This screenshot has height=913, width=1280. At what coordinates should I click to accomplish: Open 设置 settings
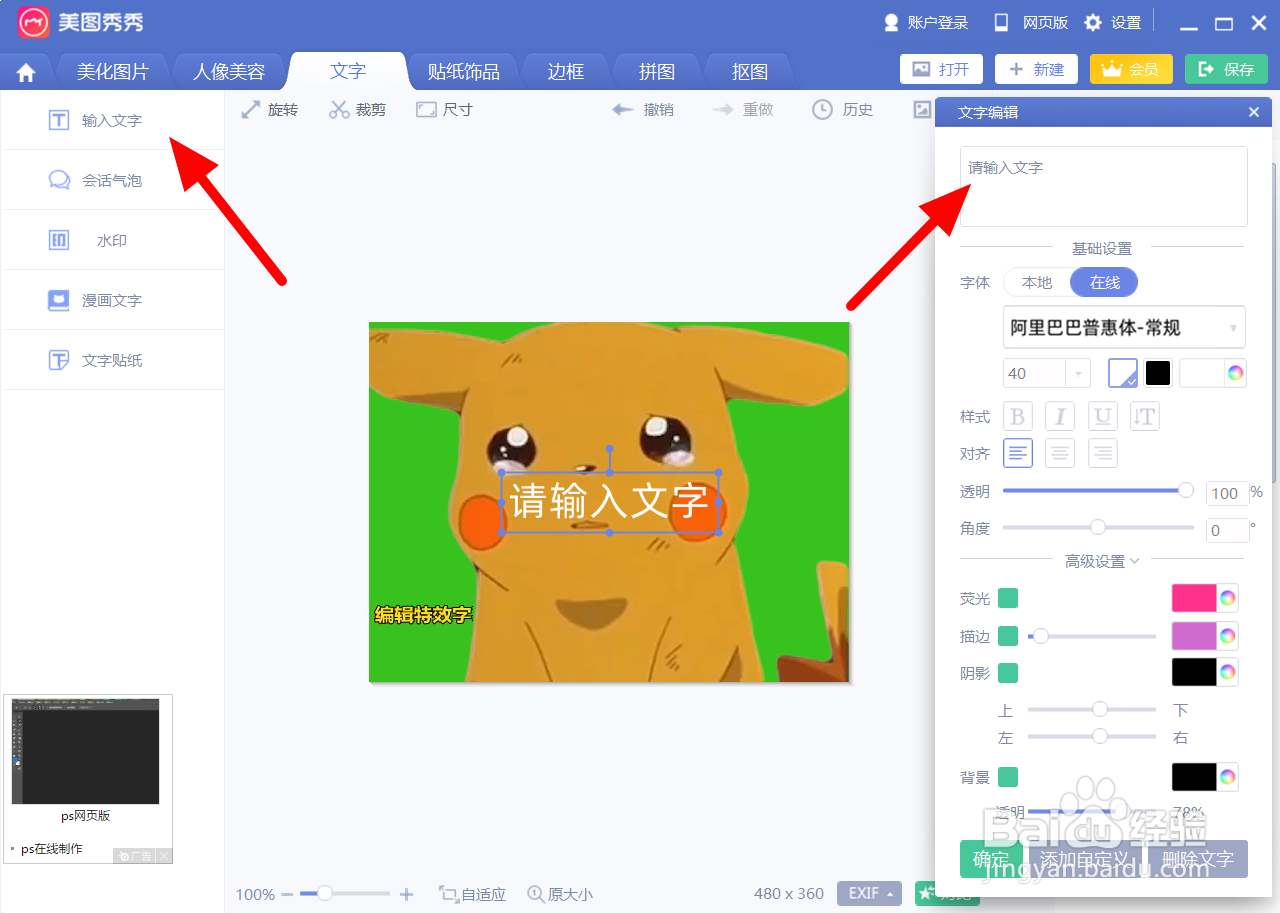click(1113, 22)
